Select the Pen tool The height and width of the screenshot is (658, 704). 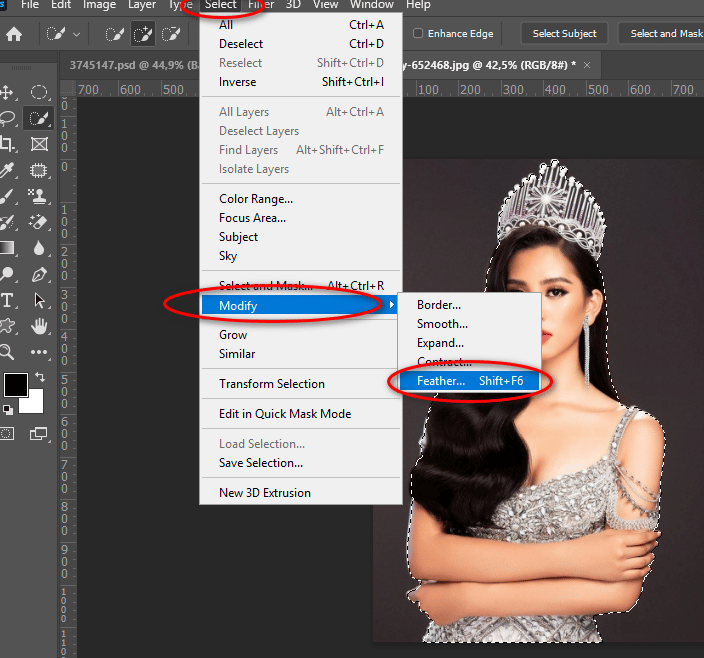pos(40,274)
